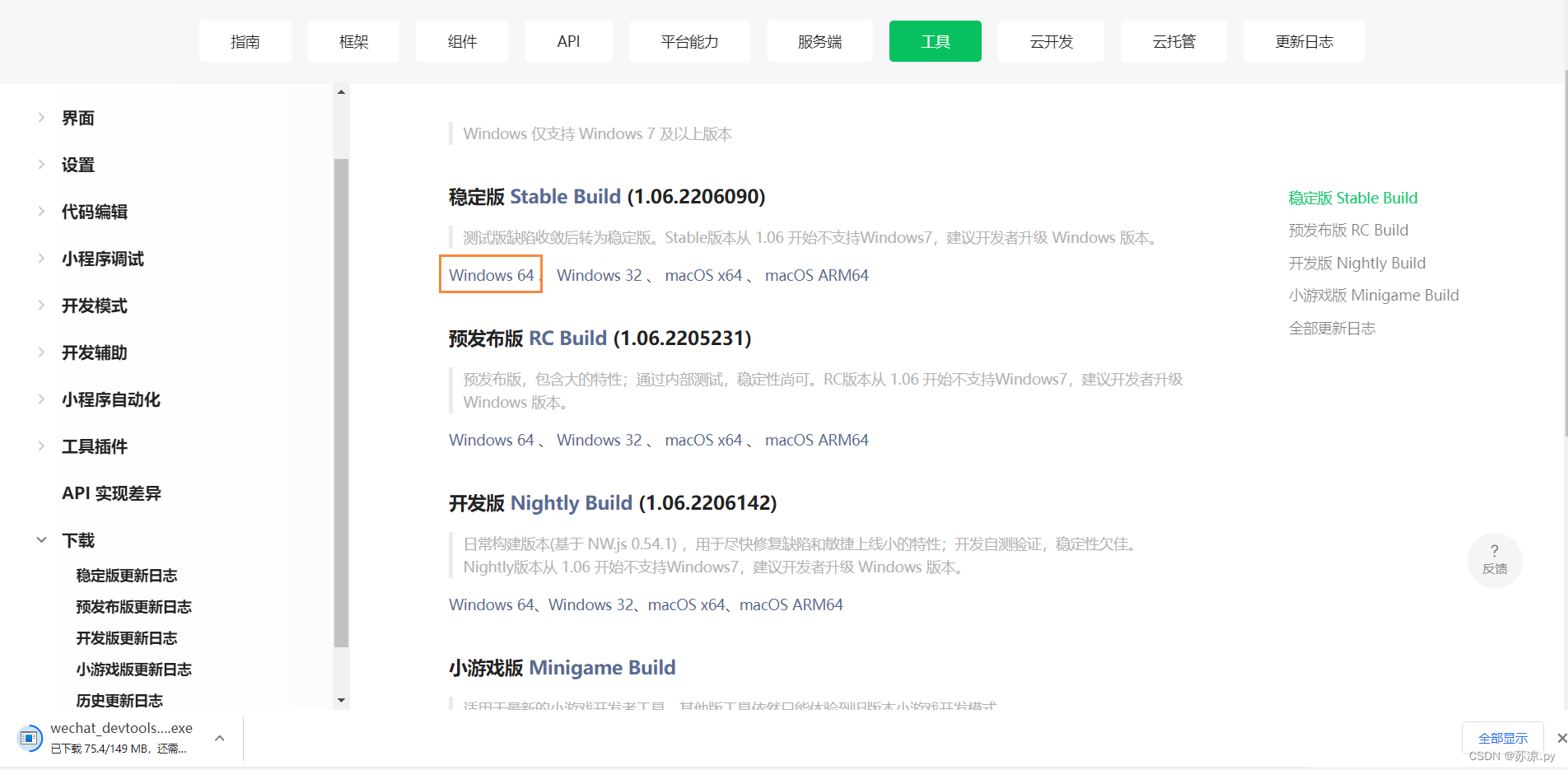Select the 服务端 tab
The height and width of the screenshot is (770, 1568).
pos(819,41)
